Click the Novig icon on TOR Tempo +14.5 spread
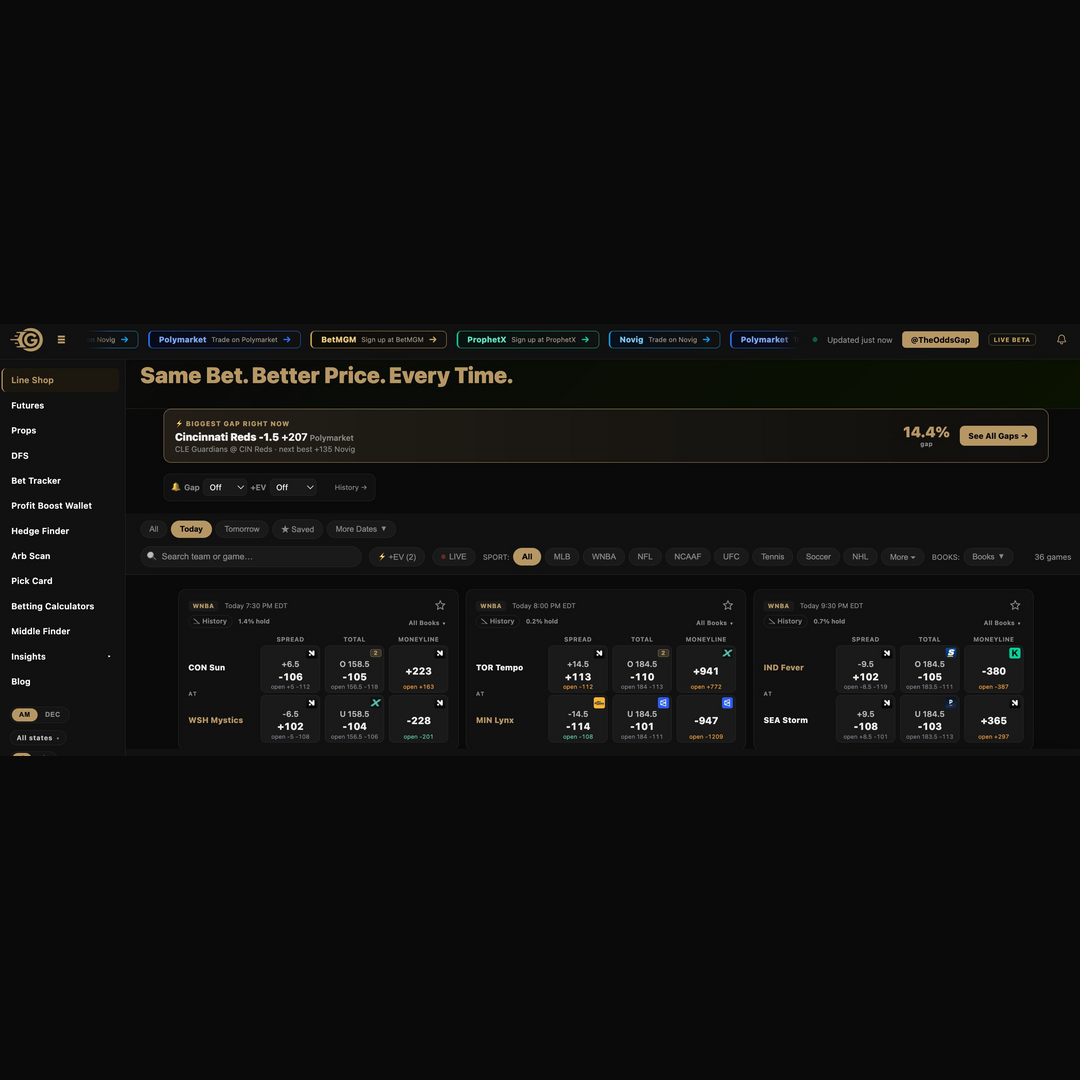The width and height of the screenshot is (1080, 1080). (x=599, y=653)
